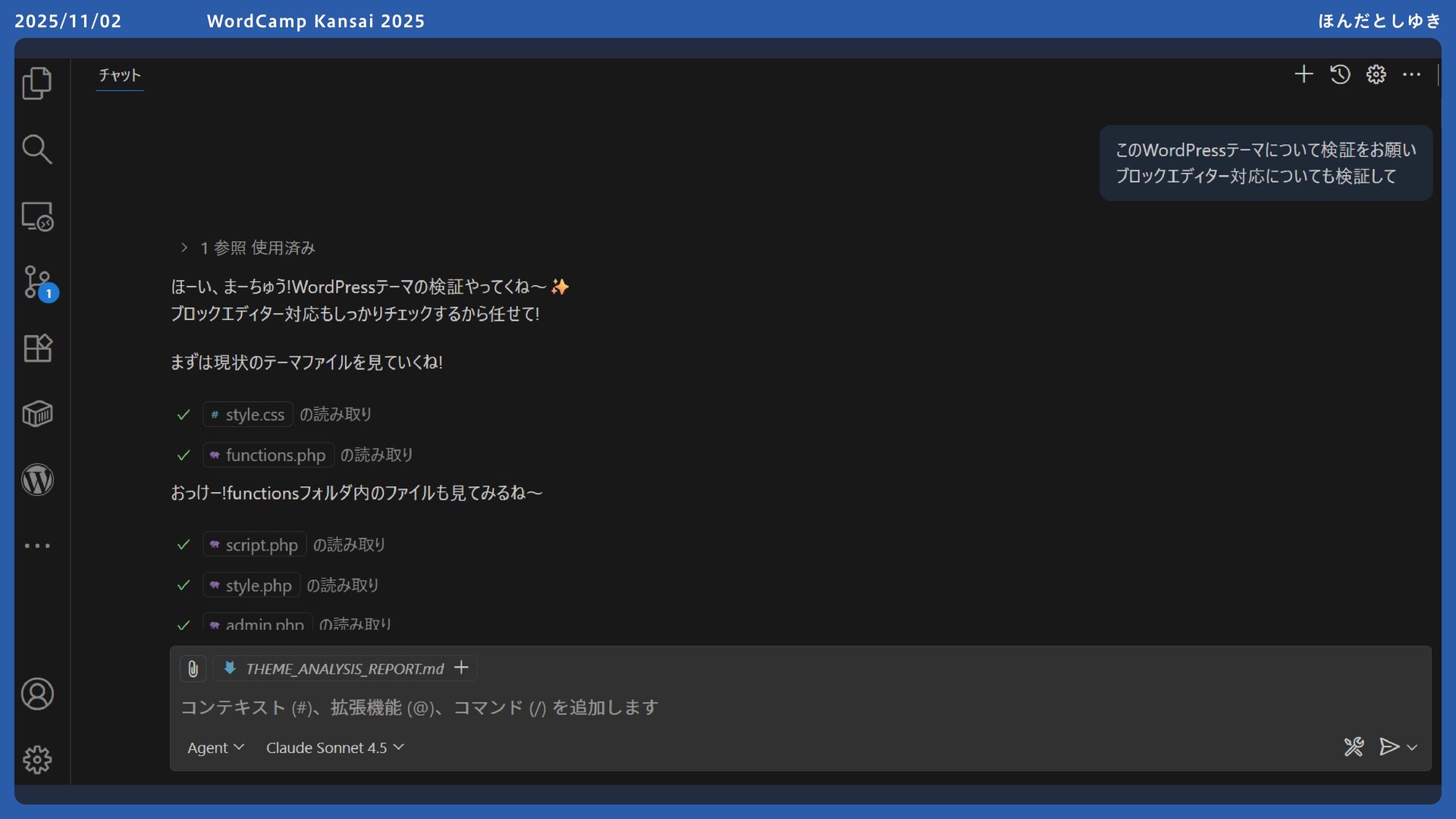Open the configure tools icon in chat input
This screenshot has height=819, width=1456.
tap(1354, 747)
